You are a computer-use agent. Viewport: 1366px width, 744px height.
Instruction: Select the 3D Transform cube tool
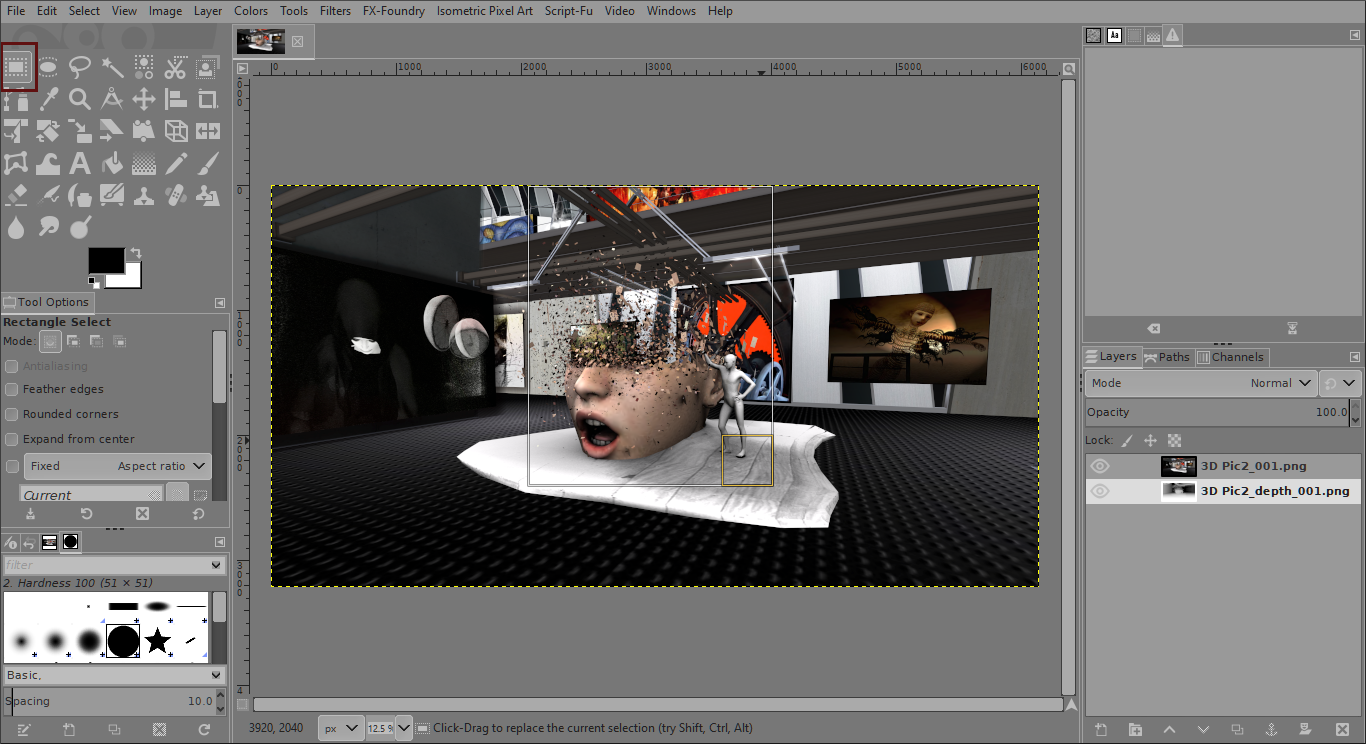[176, 131]
